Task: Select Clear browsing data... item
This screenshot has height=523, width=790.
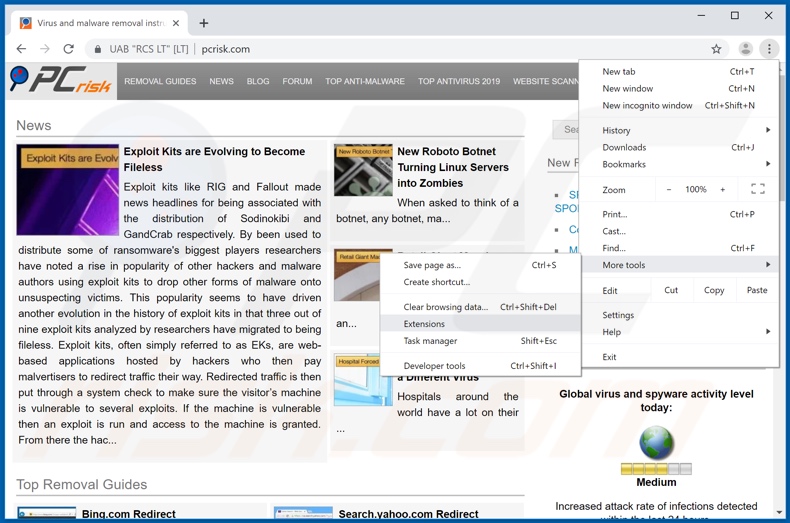Action: 480,307
